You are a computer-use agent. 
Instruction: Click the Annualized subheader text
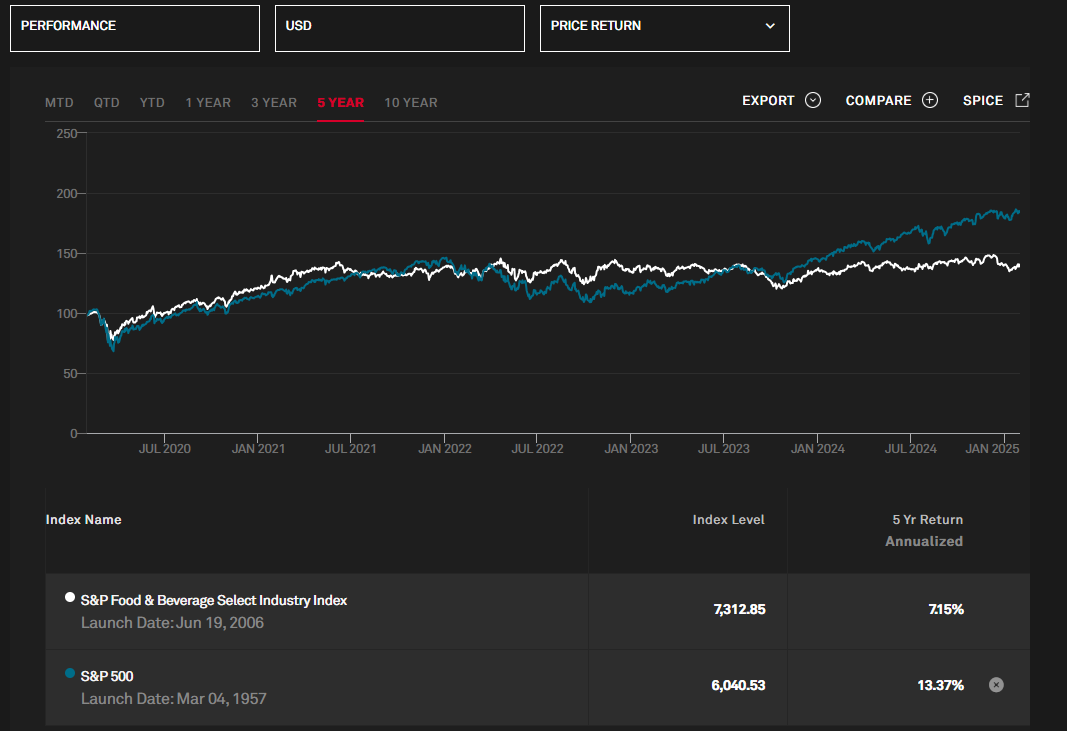924,542
